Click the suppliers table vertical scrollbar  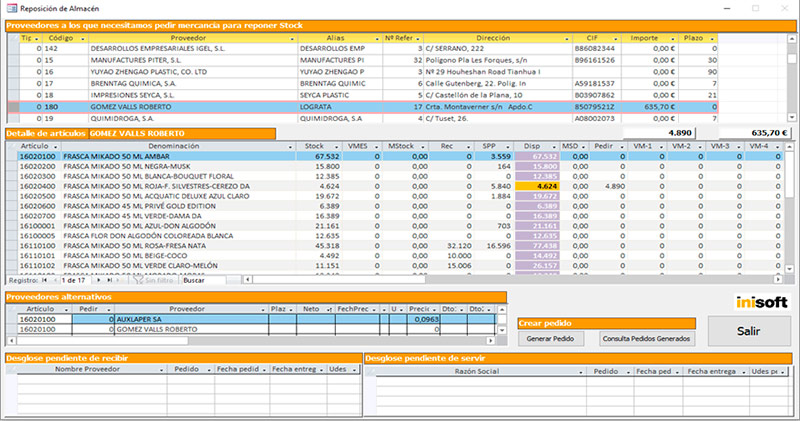pyautogui.click(x=792, y=78)
